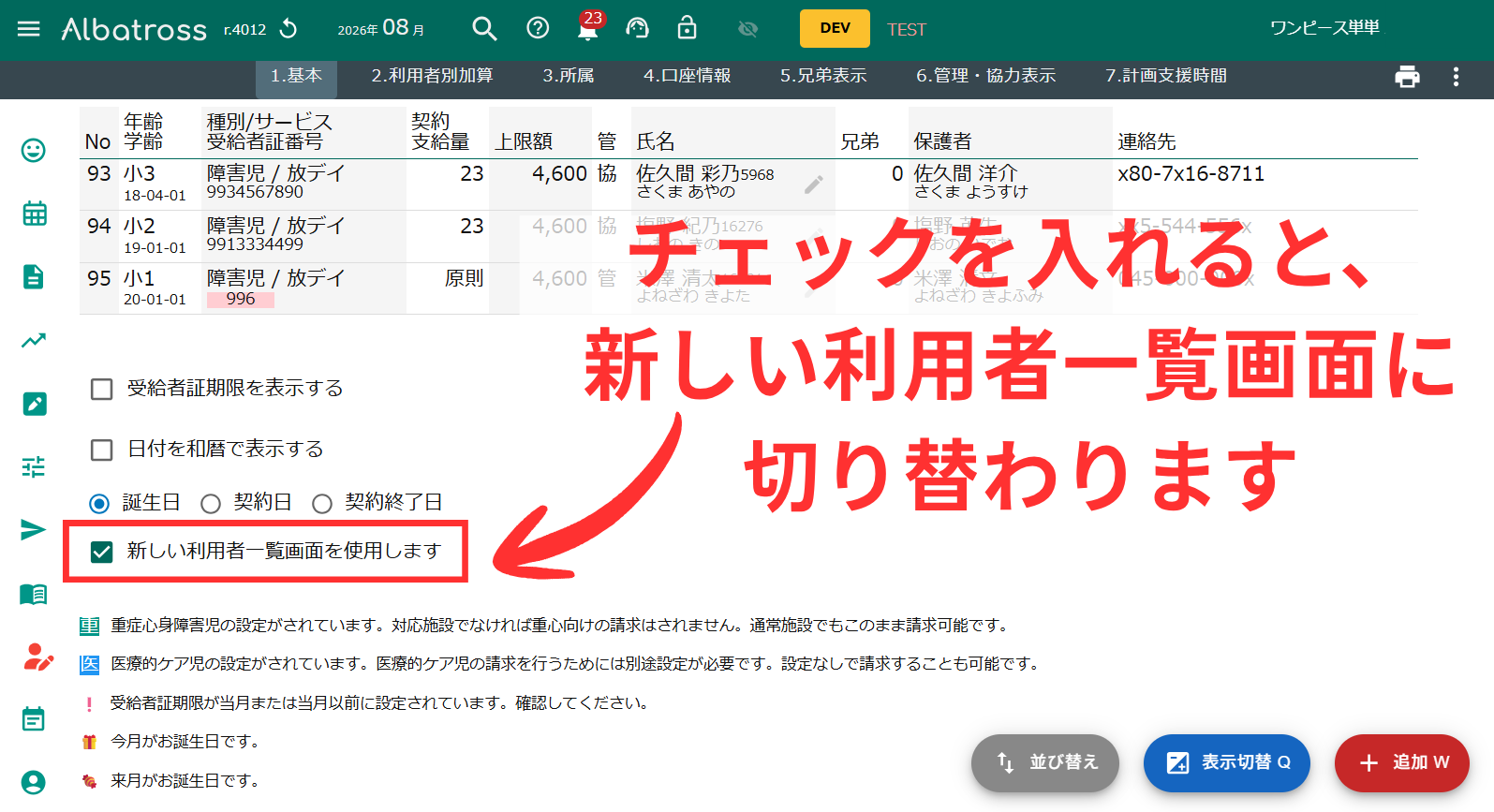Viewport: 1494px width, 812px height.
Task: Click the 保護者 column header
Action: coord(942,141)
